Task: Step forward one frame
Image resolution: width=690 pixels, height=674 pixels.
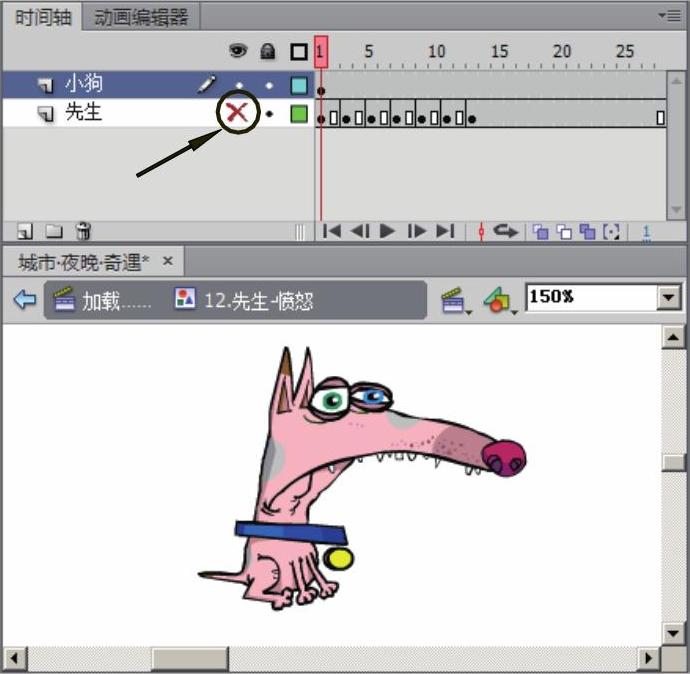Action: pyautogui.click(x=416, y=231)
